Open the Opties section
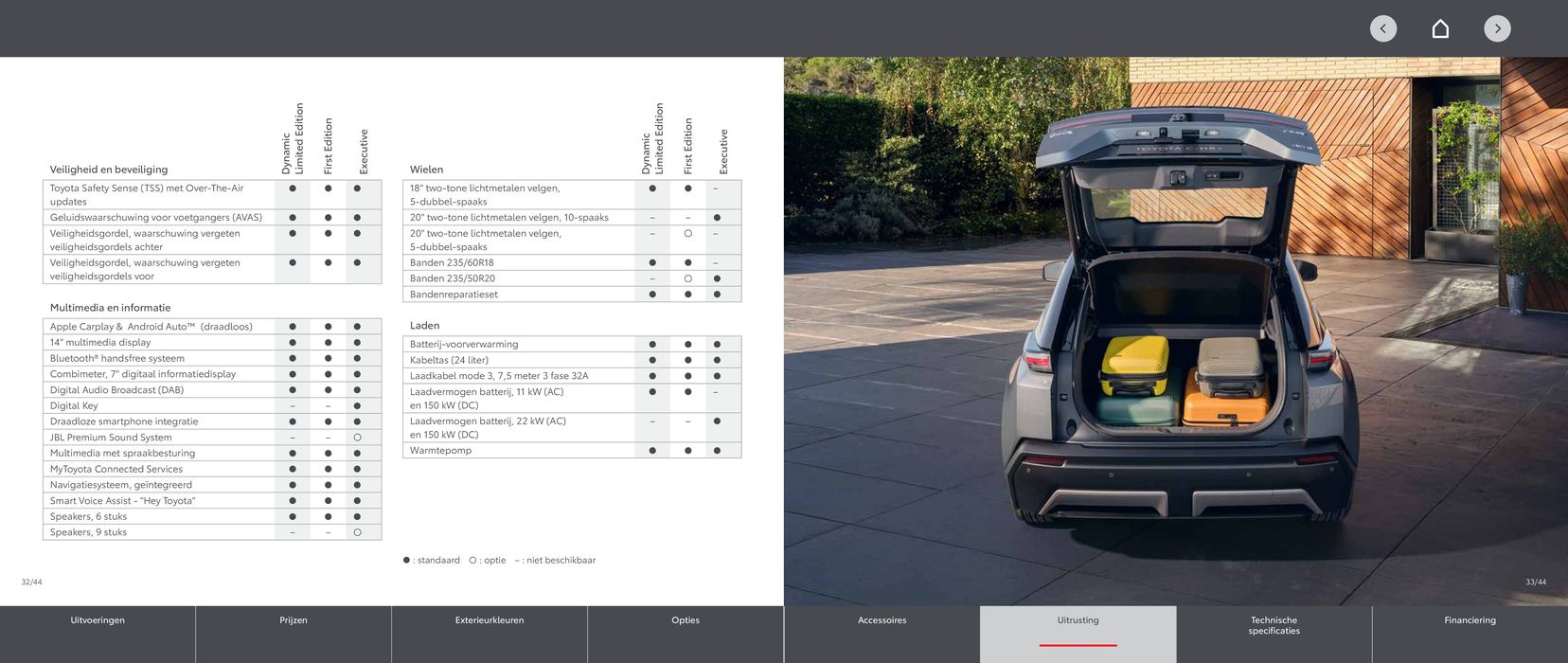This screenshot has height=663, width=1568. [686, 621]
